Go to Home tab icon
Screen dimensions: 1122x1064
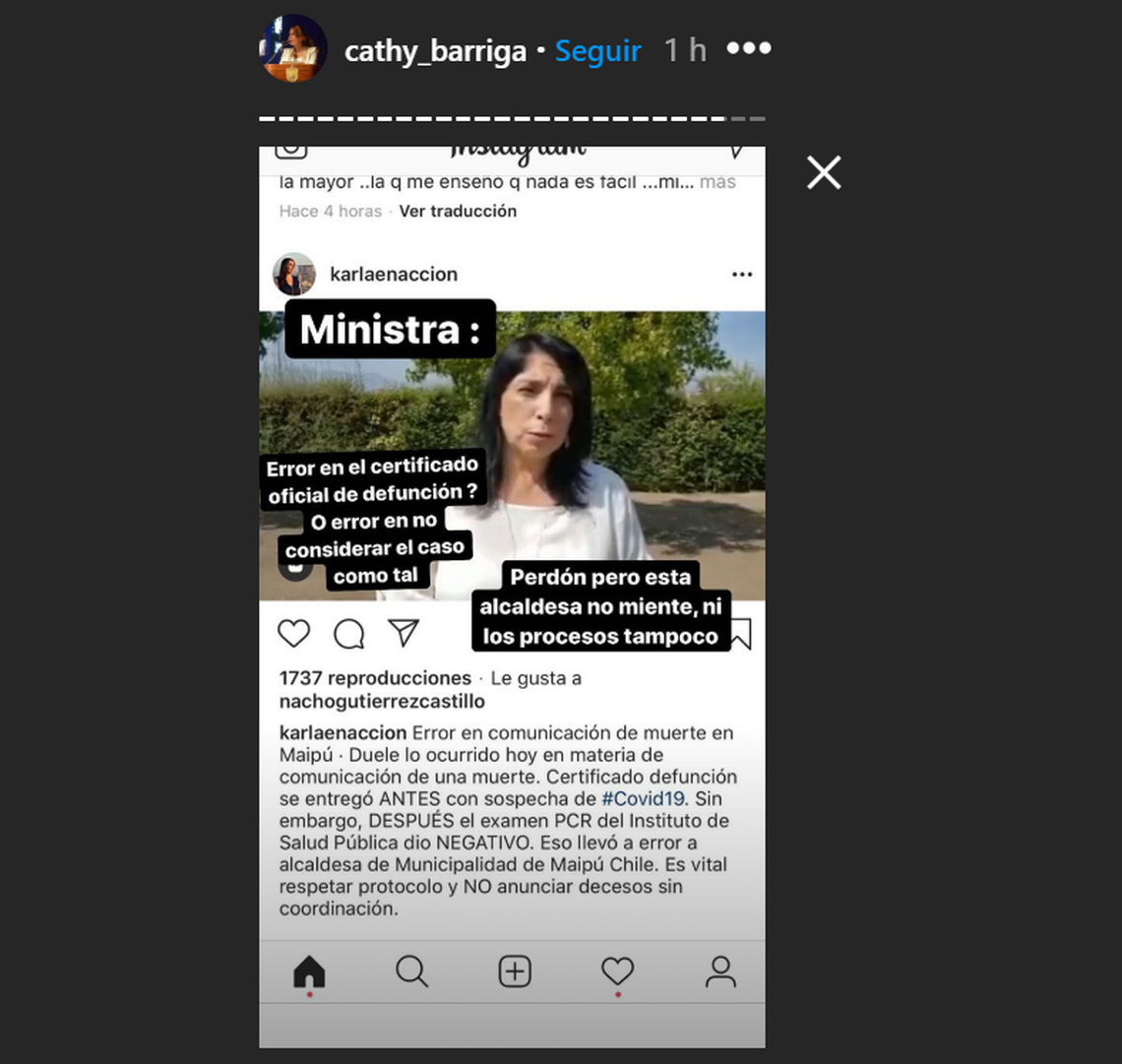click(x=309, y=971)
